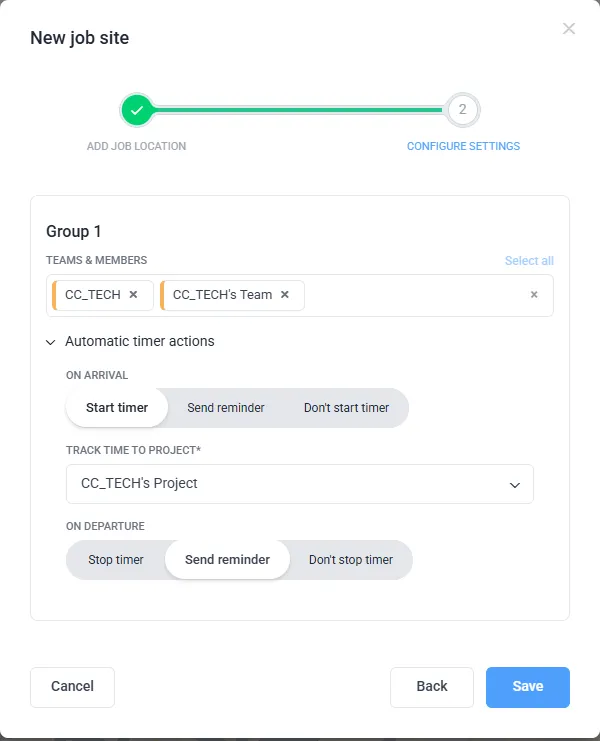Close the New job site dialog
The height and width of the screenshot is (741, 600).
tap(569, 29)
